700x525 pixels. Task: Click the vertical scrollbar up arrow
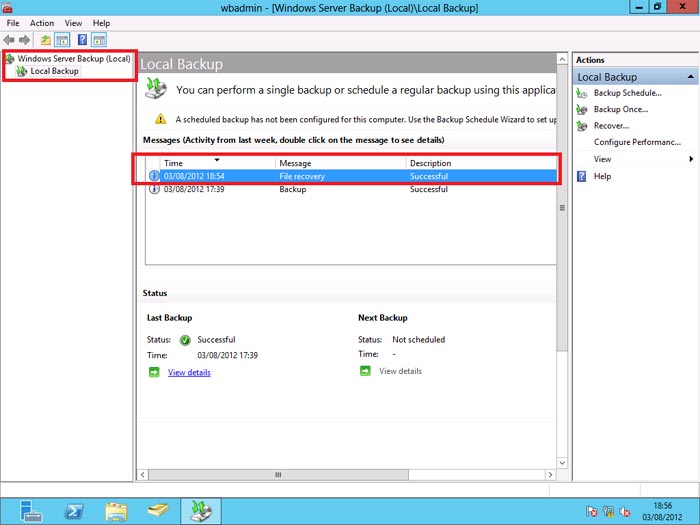(x=562, y=59)
